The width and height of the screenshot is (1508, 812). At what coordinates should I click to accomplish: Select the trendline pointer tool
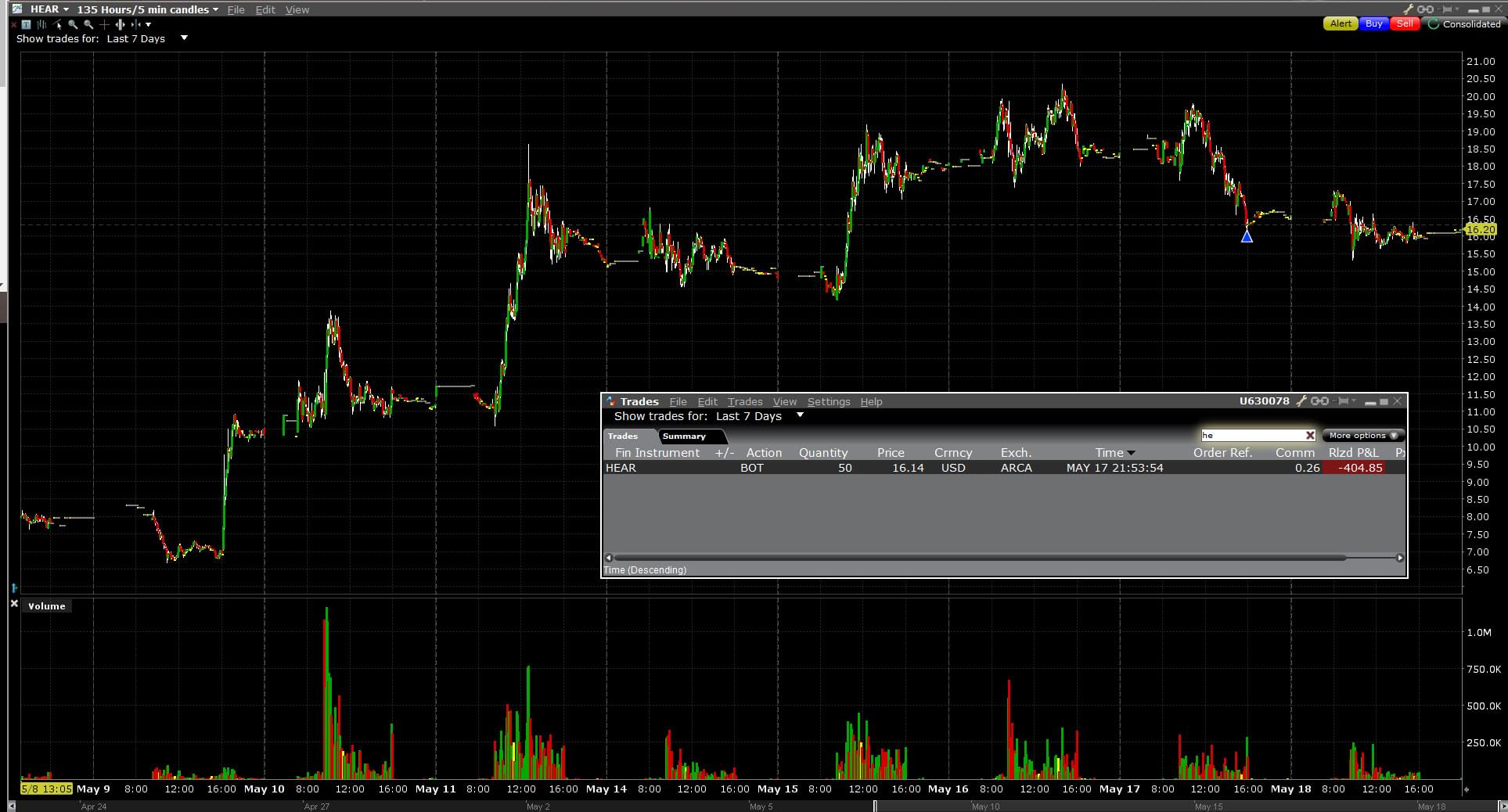click(x=58, y=24)
